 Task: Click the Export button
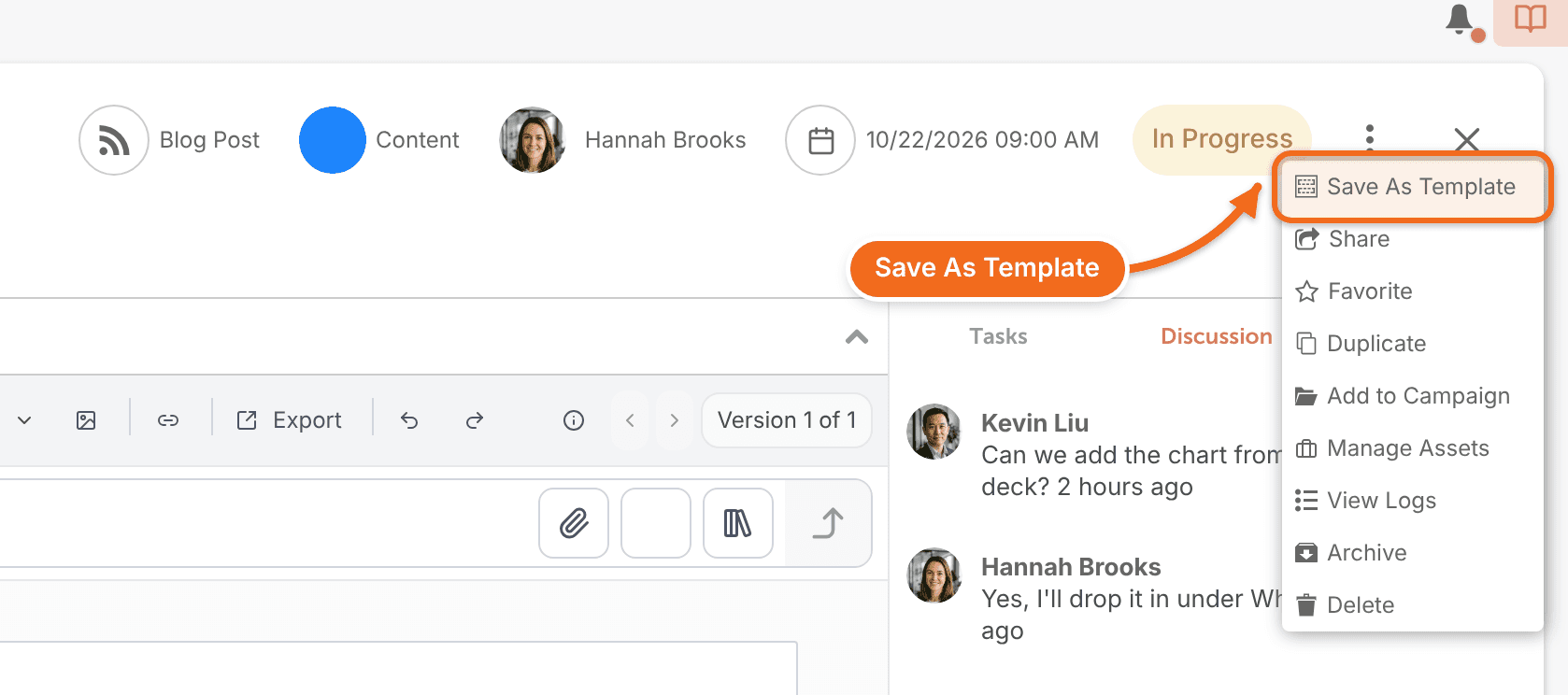pos(290,420)
